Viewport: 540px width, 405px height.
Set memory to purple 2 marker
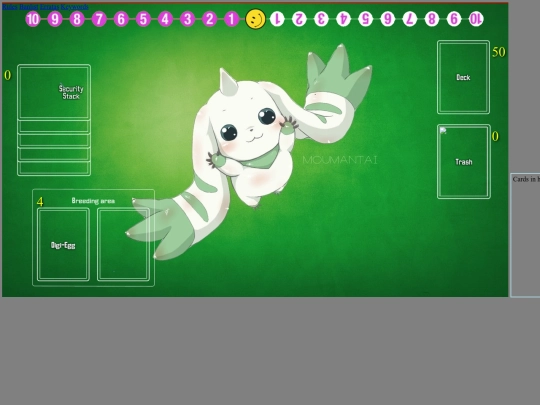[209, 19]
